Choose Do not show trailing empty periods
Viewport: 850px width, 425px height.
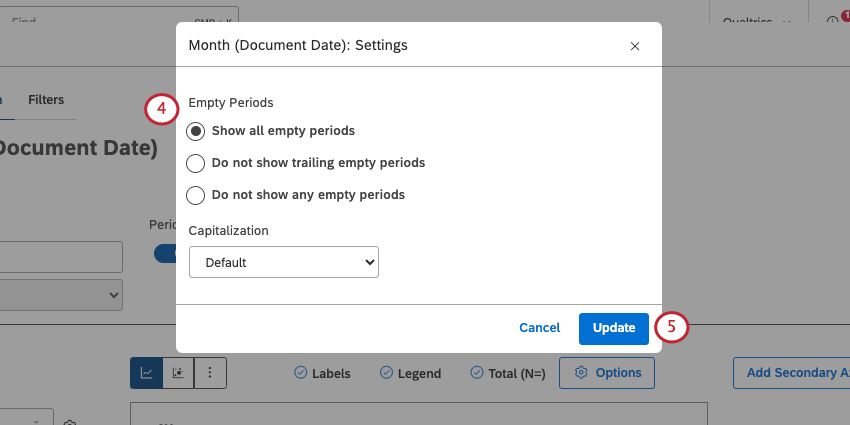pyautogui.click(x=197, y=163)
